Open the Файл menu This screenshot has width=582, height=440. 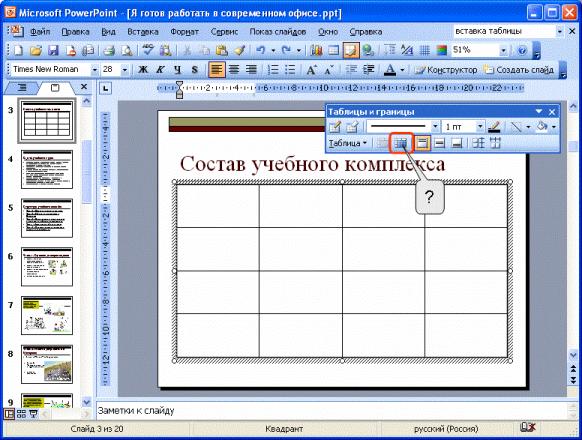40,32
